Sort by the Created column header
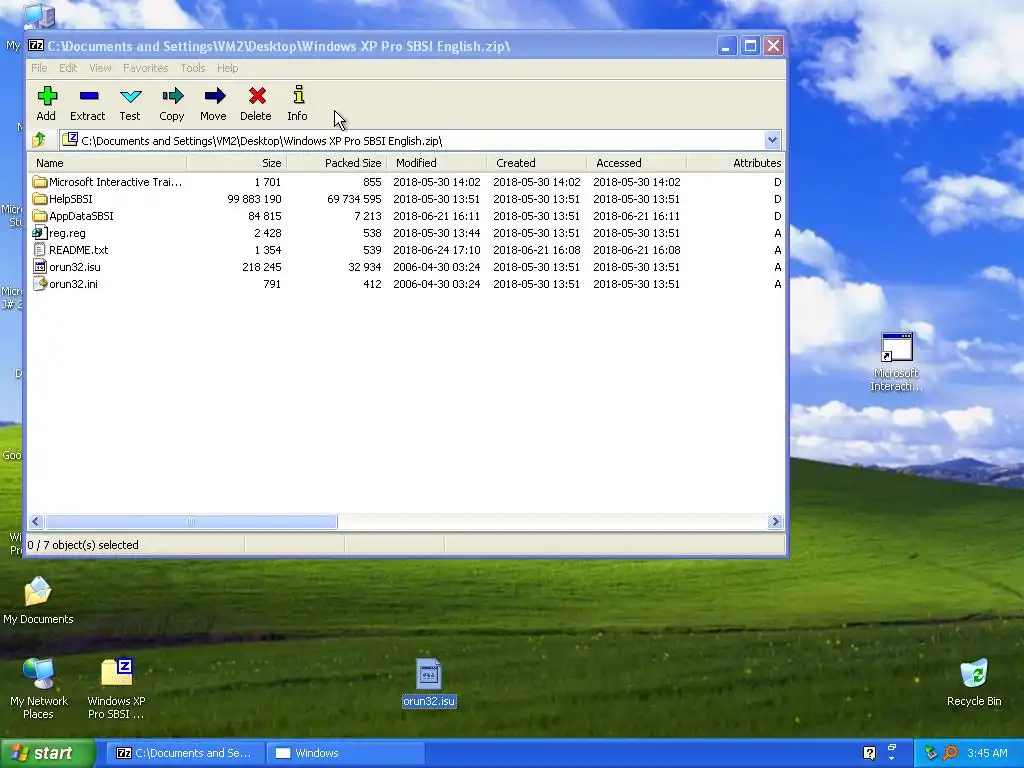The width and height of the screenshot is (1024, 768). tap(536, 163)
